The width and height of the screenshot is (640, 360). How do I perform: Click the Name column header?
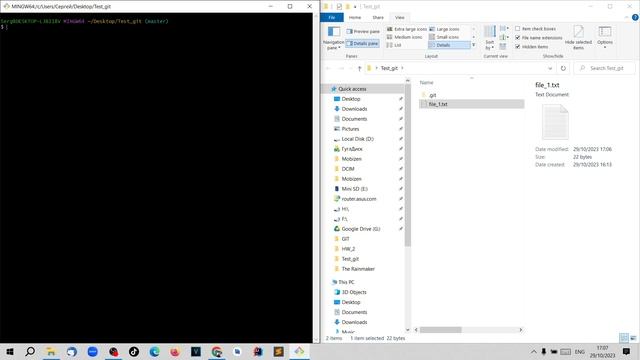[x=427, y=82]
